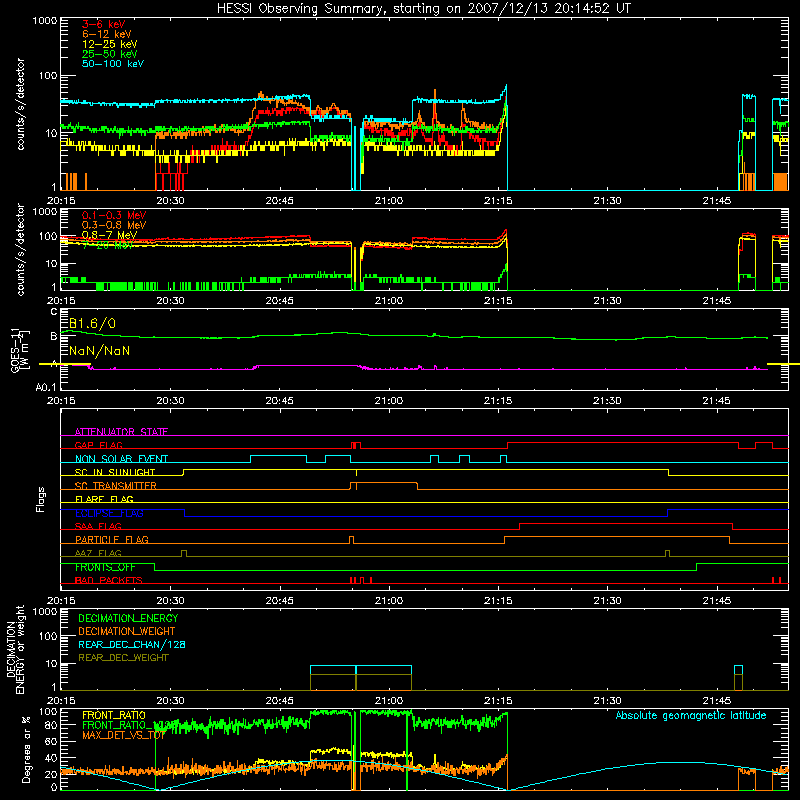Image resolution: width=800 pixels, height=800 pixels.
Task: Click the REAR_DEC_CHAN/128 legend label
Action: click(x=132, y=644)
